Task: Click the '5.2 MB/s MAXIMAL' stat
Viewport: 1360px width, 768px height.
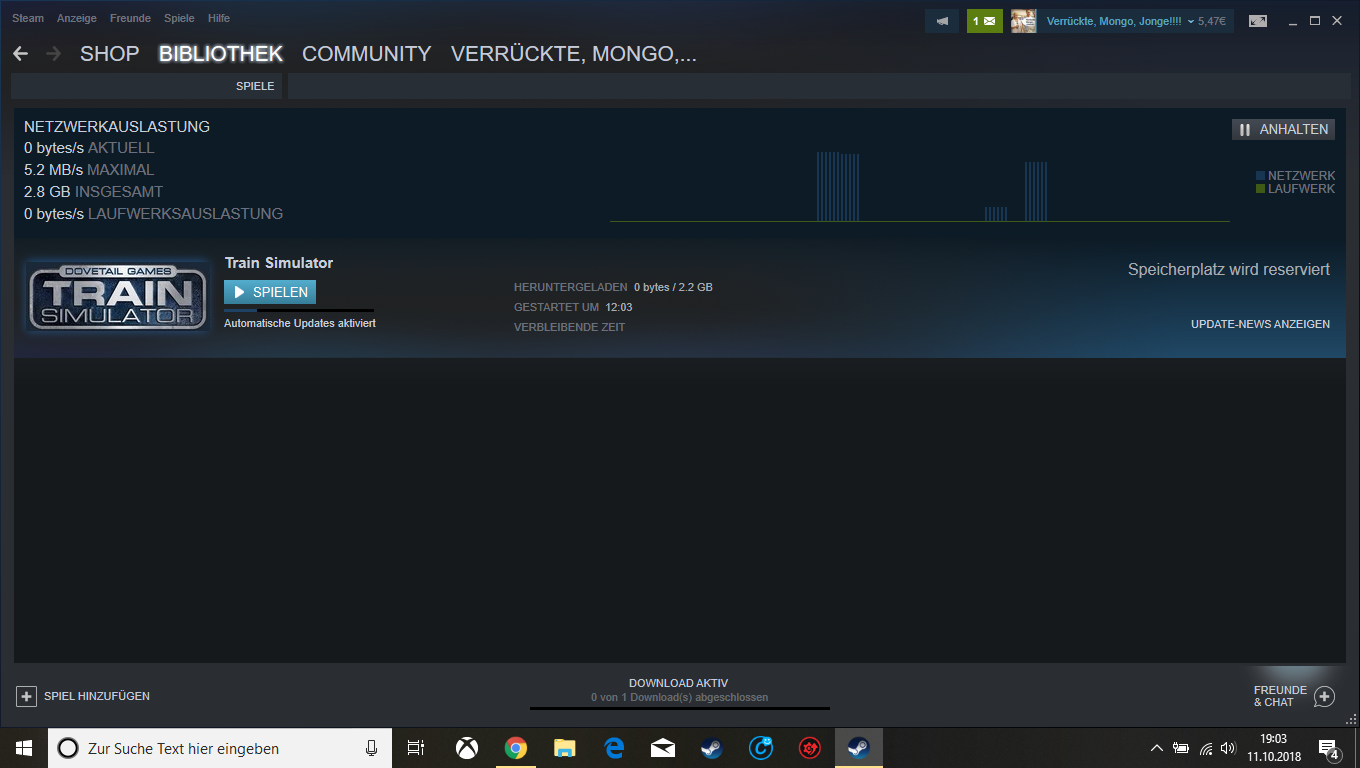Action: (89, 170)
